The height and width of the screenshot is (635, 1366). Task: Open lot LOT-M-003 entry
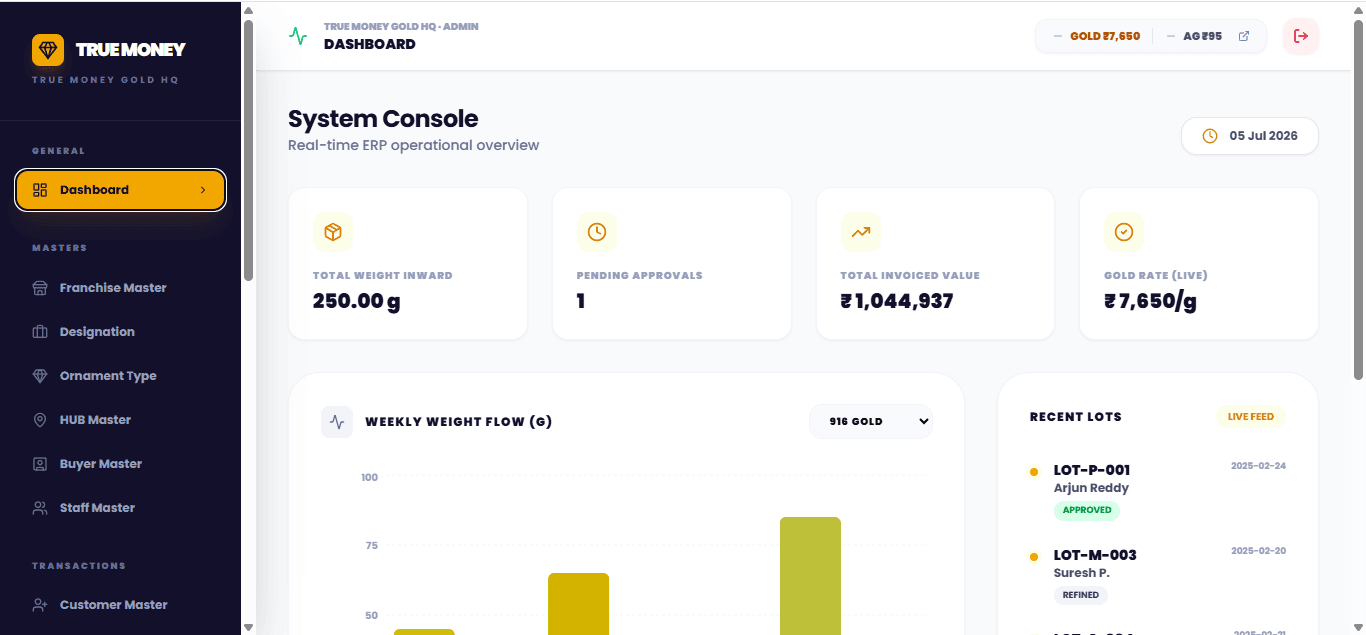point(1095,555)
